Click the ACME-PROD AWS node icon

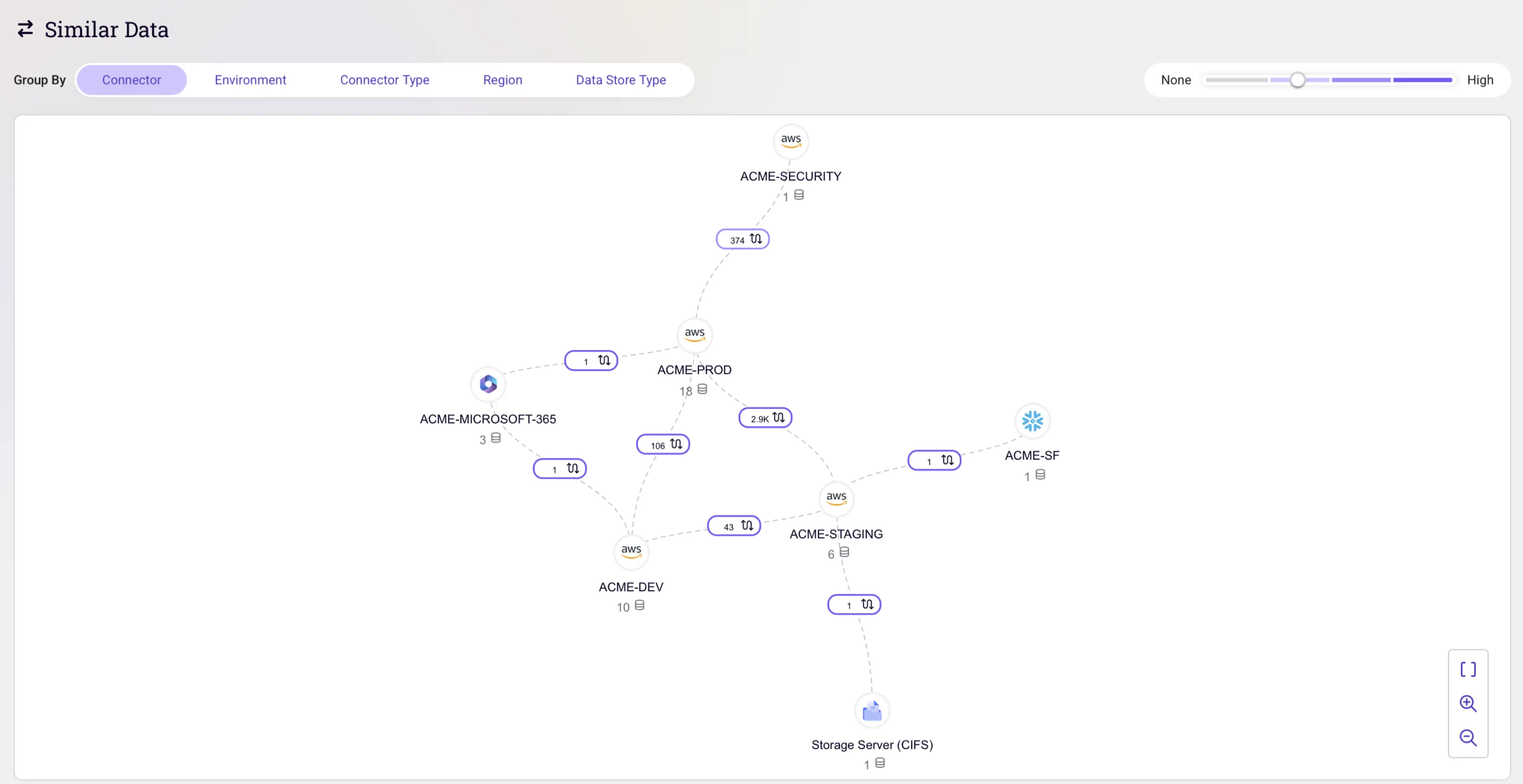click(x=694, y=334)
